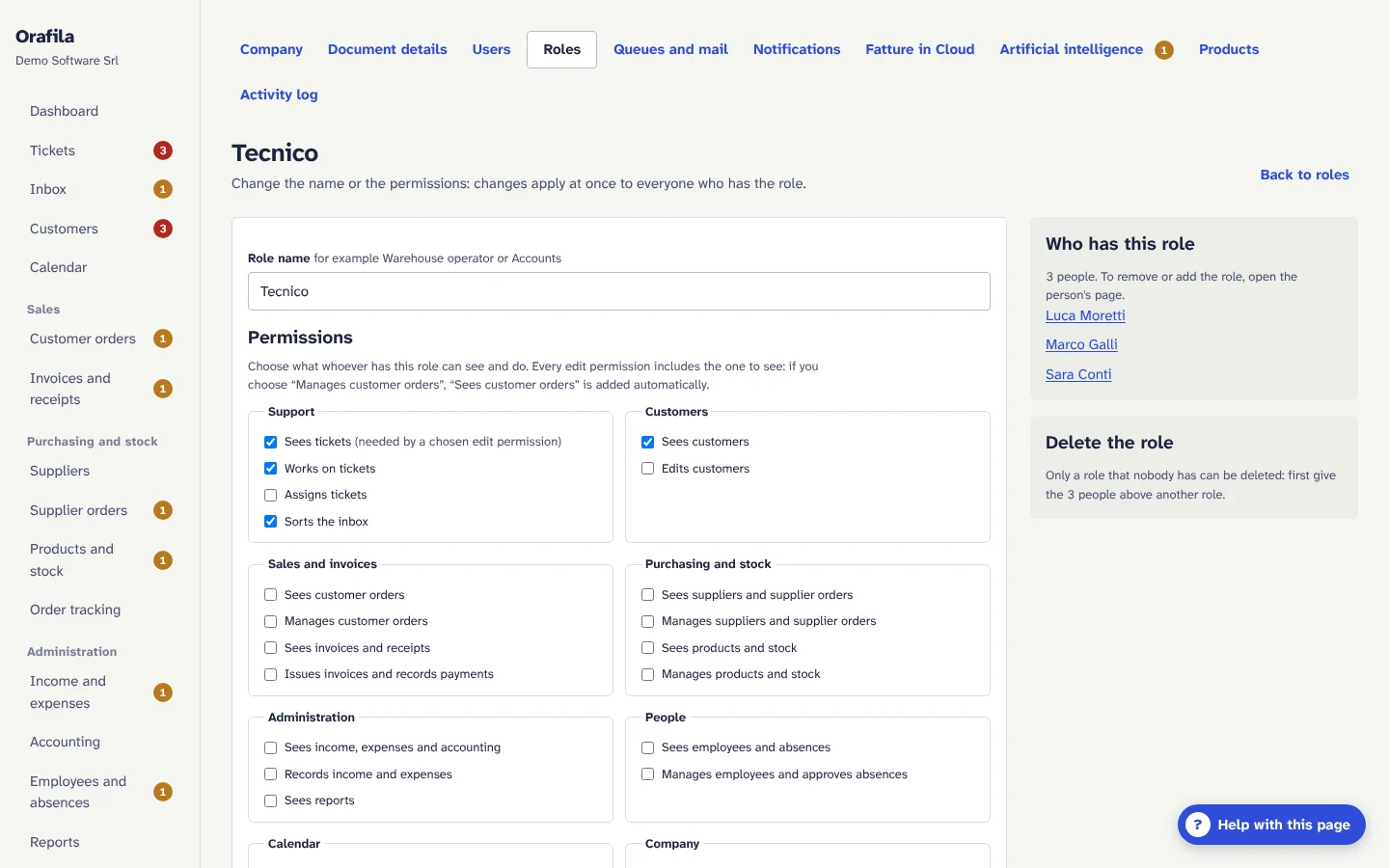Go to Accounting in the sidebar
1389x868 pixels.
click(100, 742)
